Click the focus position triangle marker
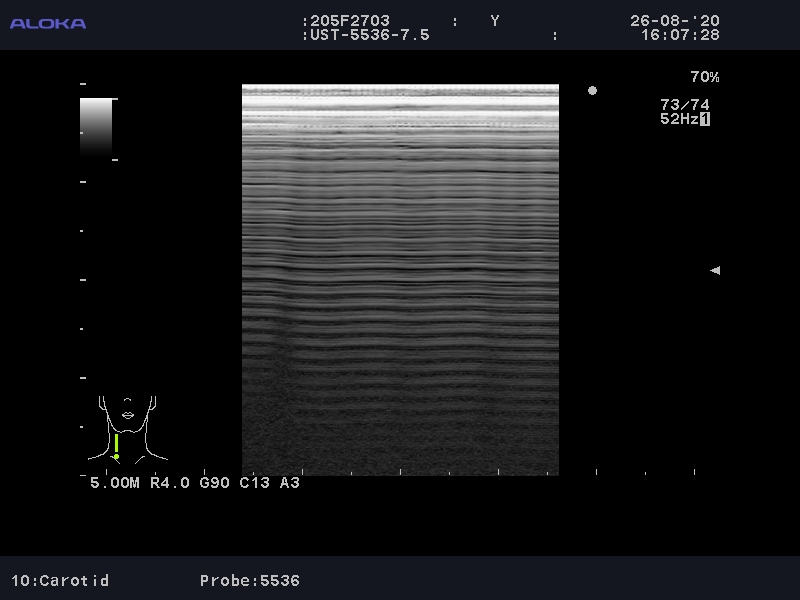This screenshot has width=800, height=600. 714,270
